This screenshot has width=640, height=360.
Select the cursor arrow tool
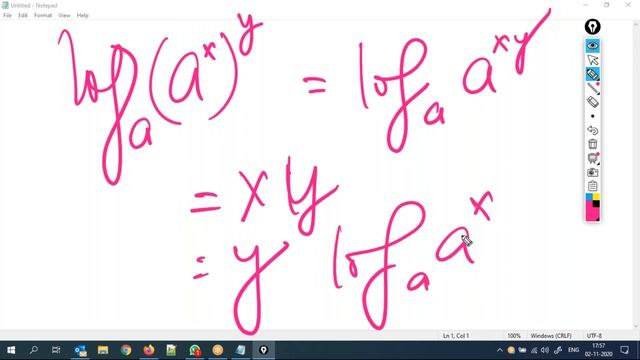point(593,60)
